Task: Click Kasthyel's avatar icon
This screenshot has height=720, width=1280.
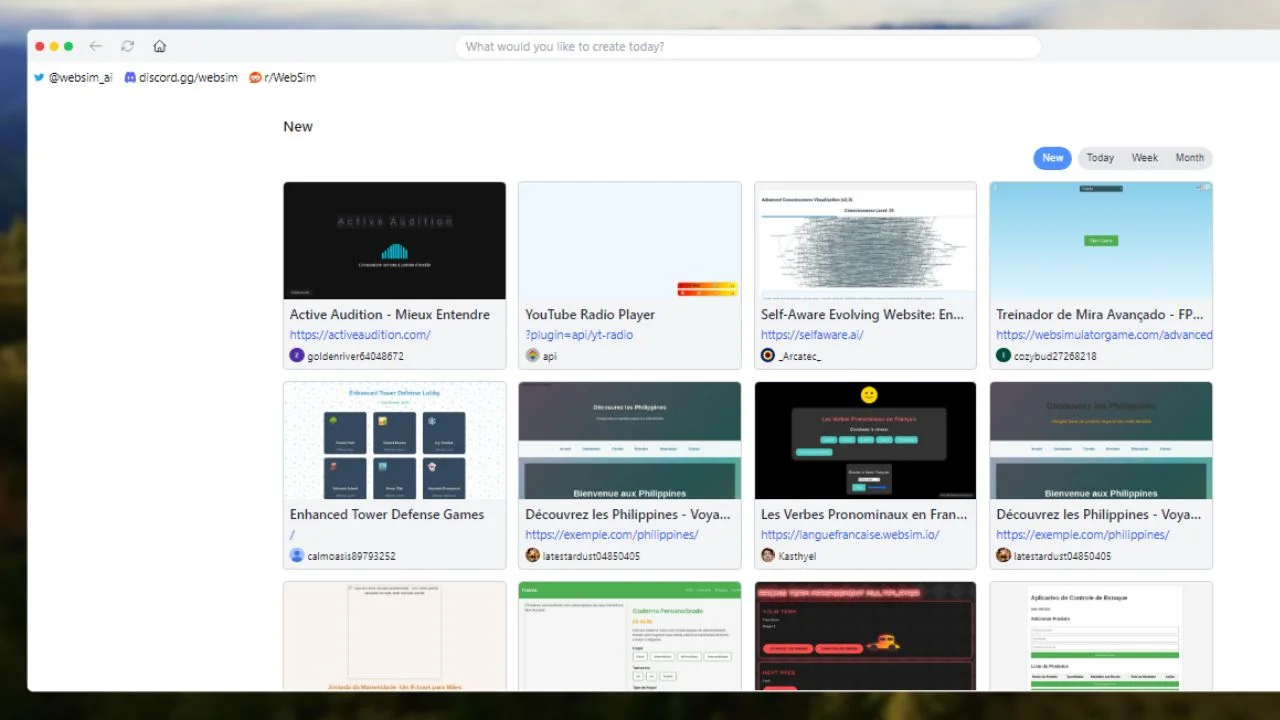Action: (x=767, y=556)
